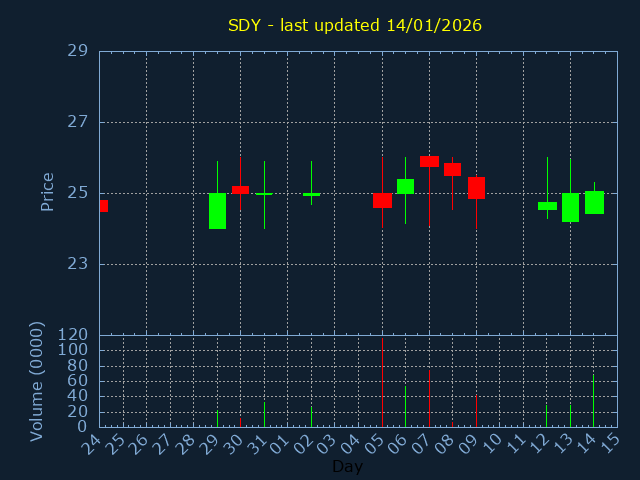Click the green volume bar on day 31
The image size is (640, 480).
pyautogui.click(x=264, y=415)
